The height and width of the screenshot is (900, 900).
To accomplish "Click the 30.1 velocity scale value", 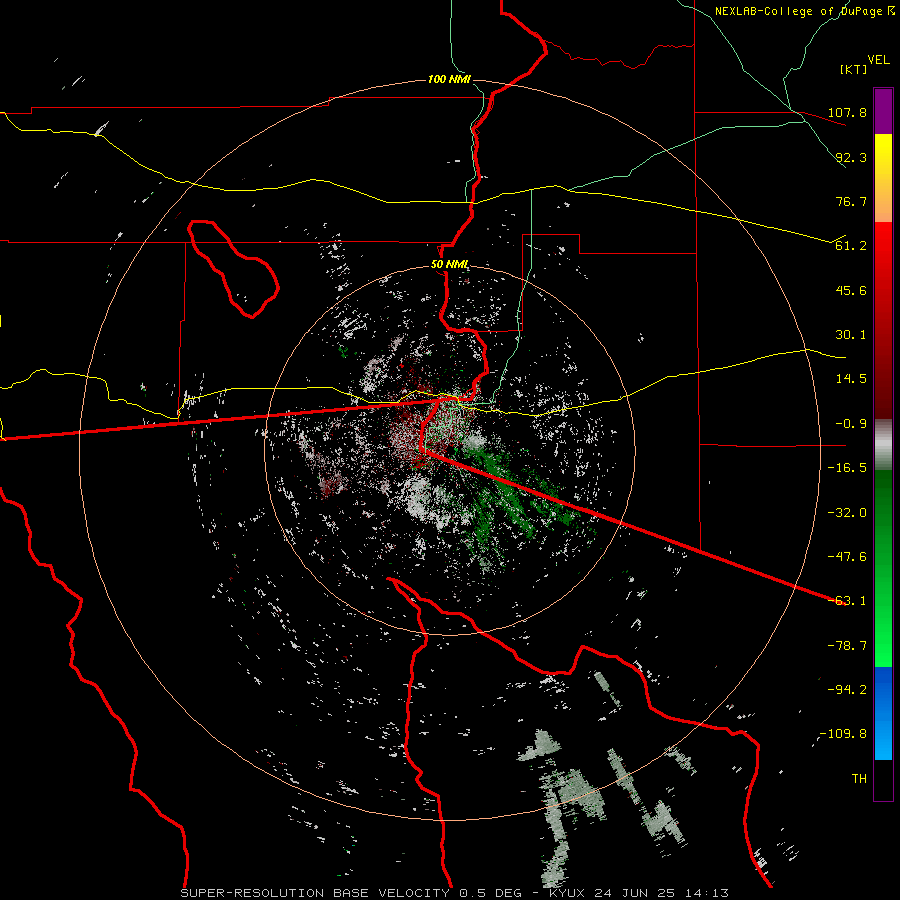I will [851, 335].
